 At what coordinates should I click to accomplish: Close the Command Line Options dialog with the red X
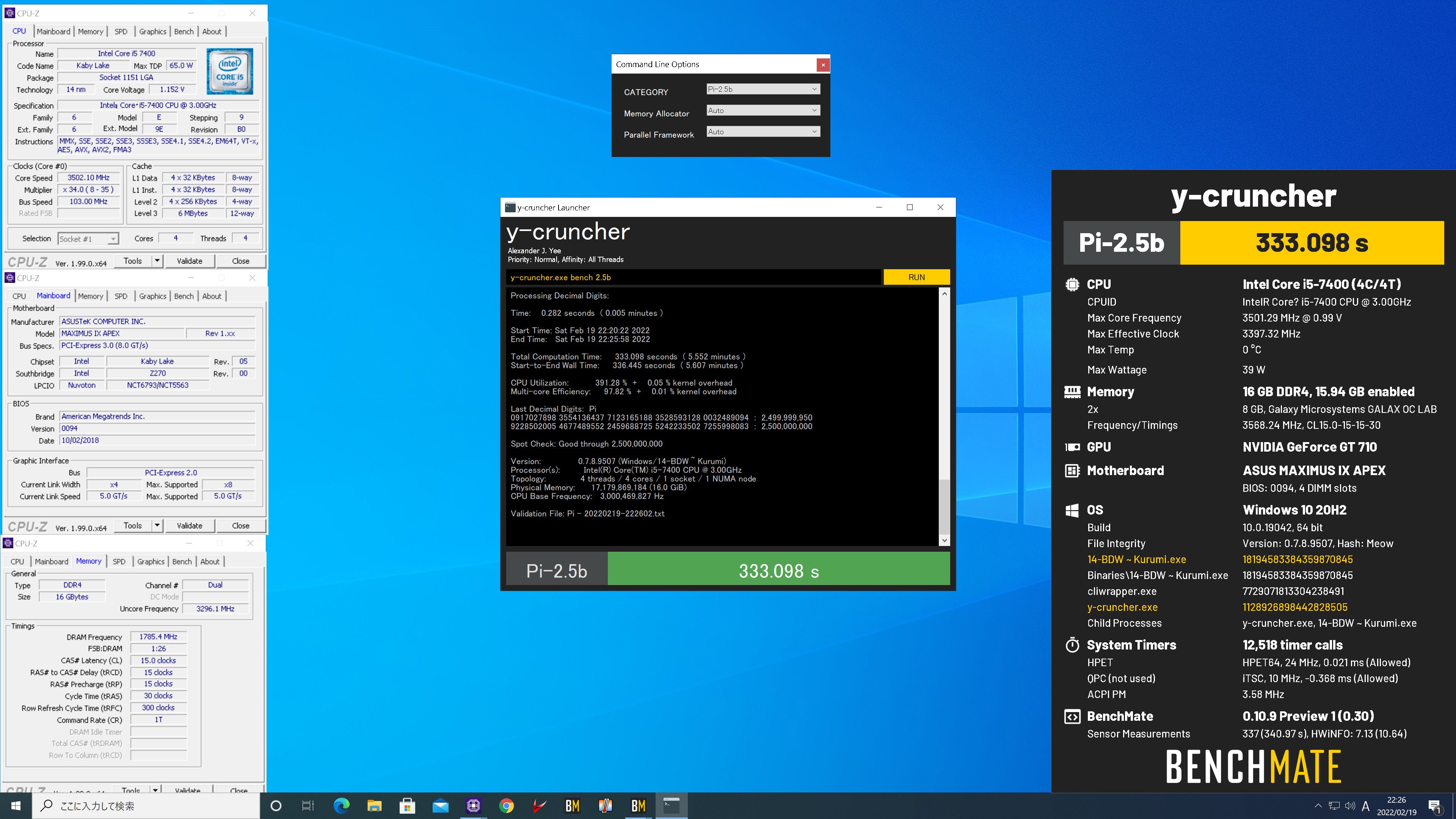click(x=823, y=64)
